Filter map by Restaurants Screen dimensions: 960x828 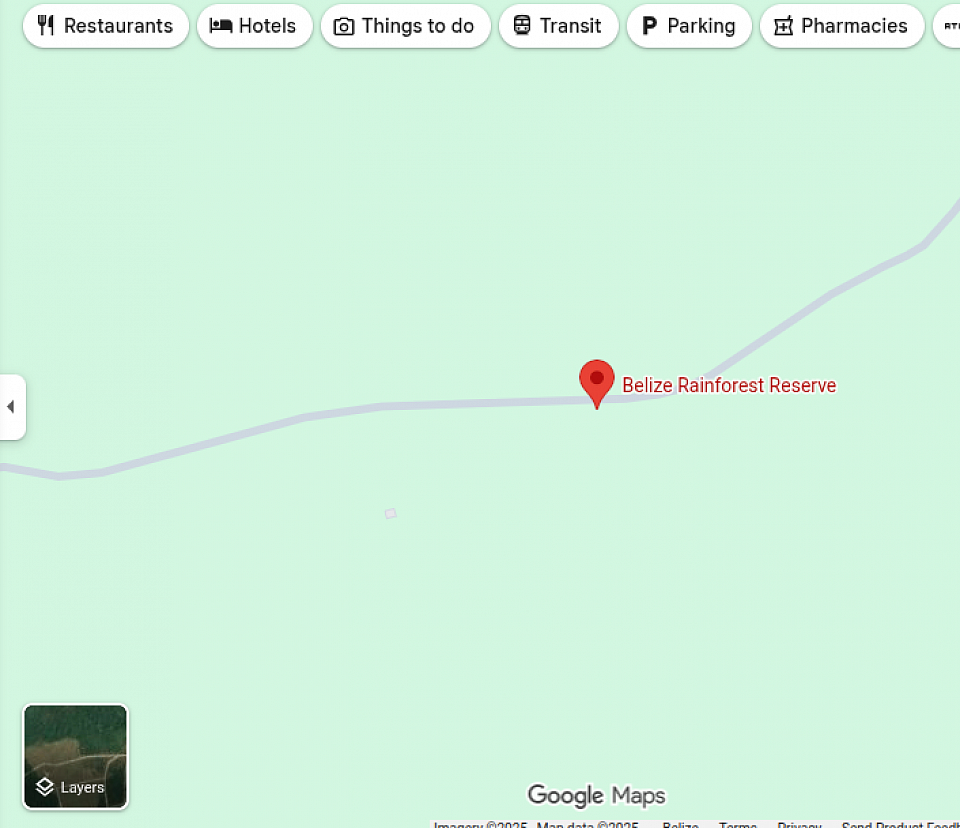[106, 26]
